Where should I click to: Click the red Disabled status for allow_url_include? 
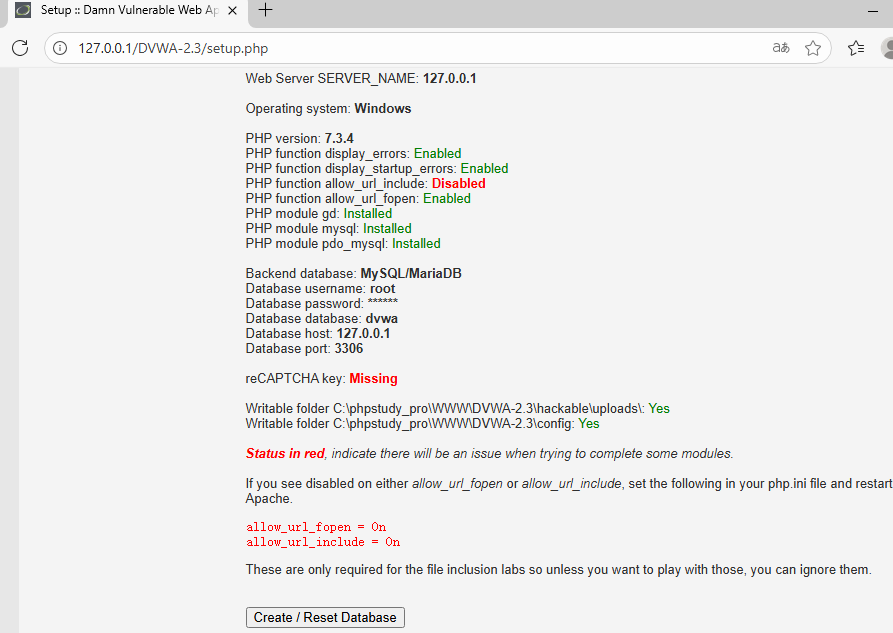(458, 183)
